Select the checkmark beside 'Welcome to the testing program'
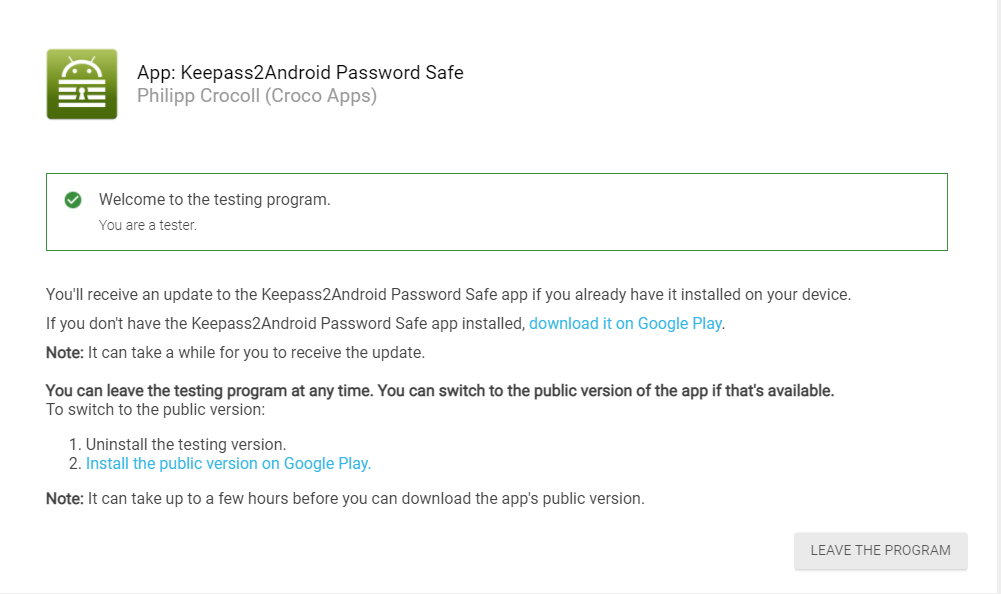Image resolution: width=1001 pixels, height=594 pixels. click(73, 200)
